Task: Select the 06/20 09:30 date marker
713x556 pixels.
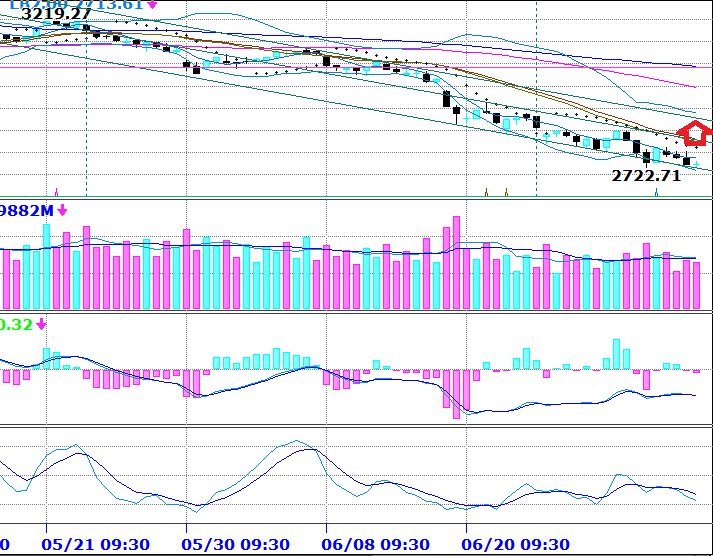Action: pos(516,545)
